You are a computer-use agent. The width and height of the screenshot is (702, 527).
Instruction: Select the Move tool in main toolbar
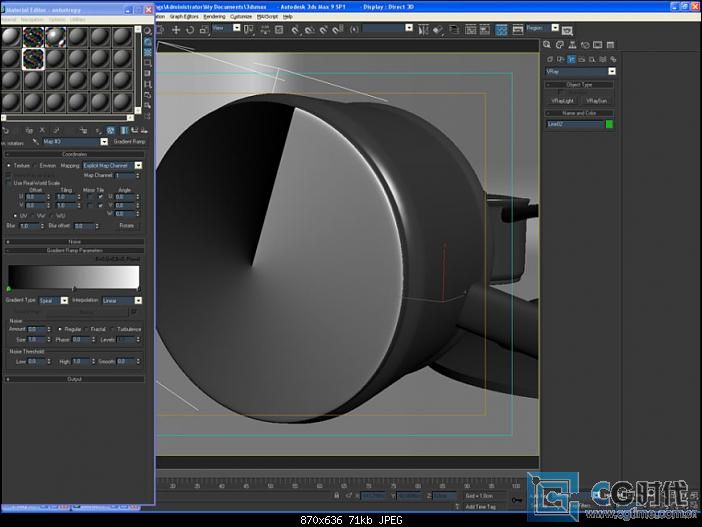pos(176,30)
